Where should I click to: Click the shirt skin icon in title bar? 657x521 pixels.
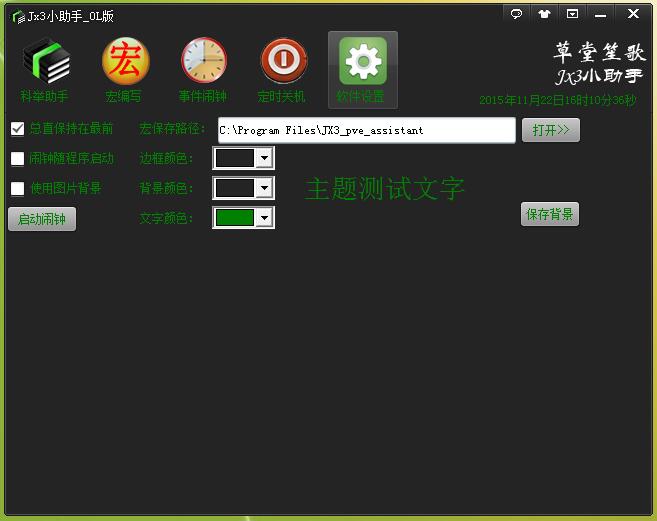click(x=544, y=14)
